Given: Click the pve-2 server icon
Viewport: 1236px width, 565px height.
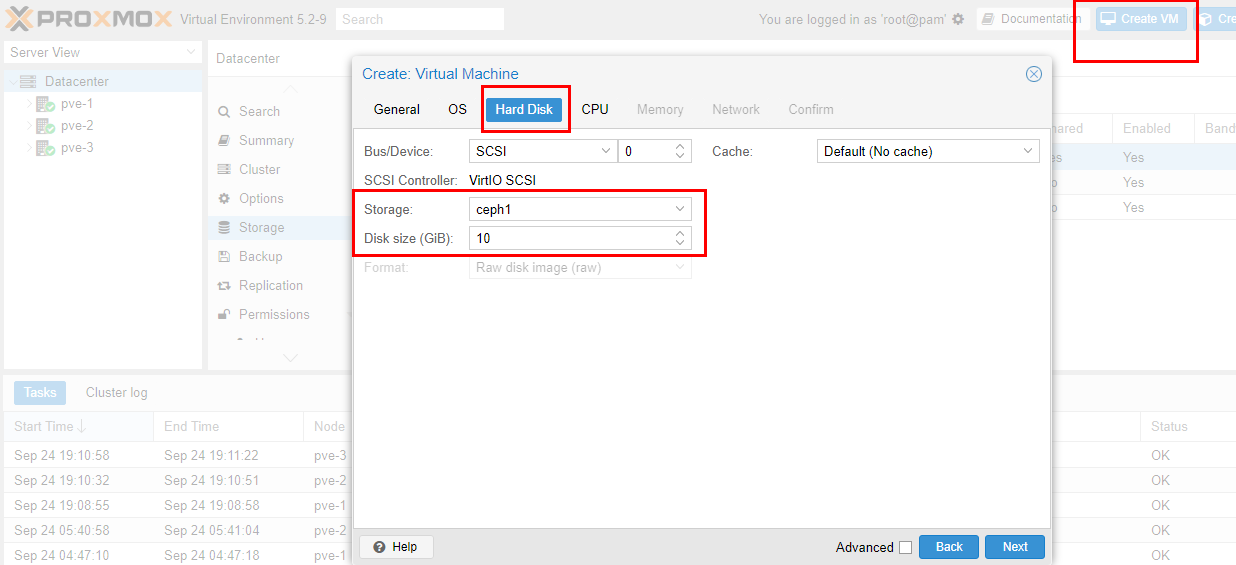Looking at the screenshot, I should 45,126.
